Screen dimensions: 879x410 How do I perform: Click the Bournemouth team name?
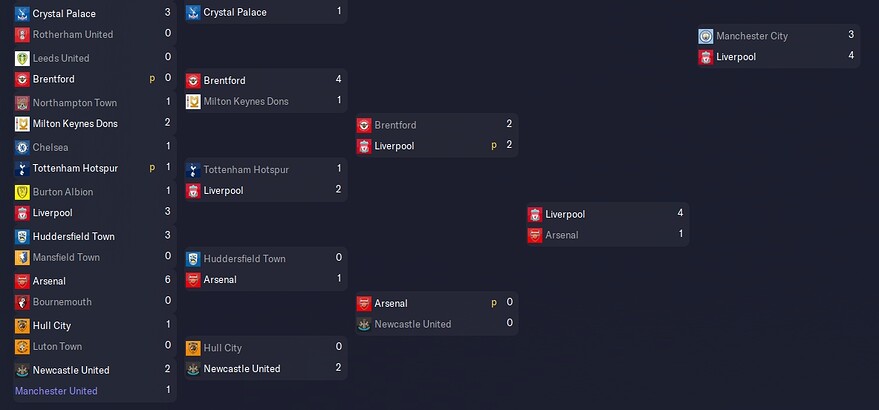point(62,302)
